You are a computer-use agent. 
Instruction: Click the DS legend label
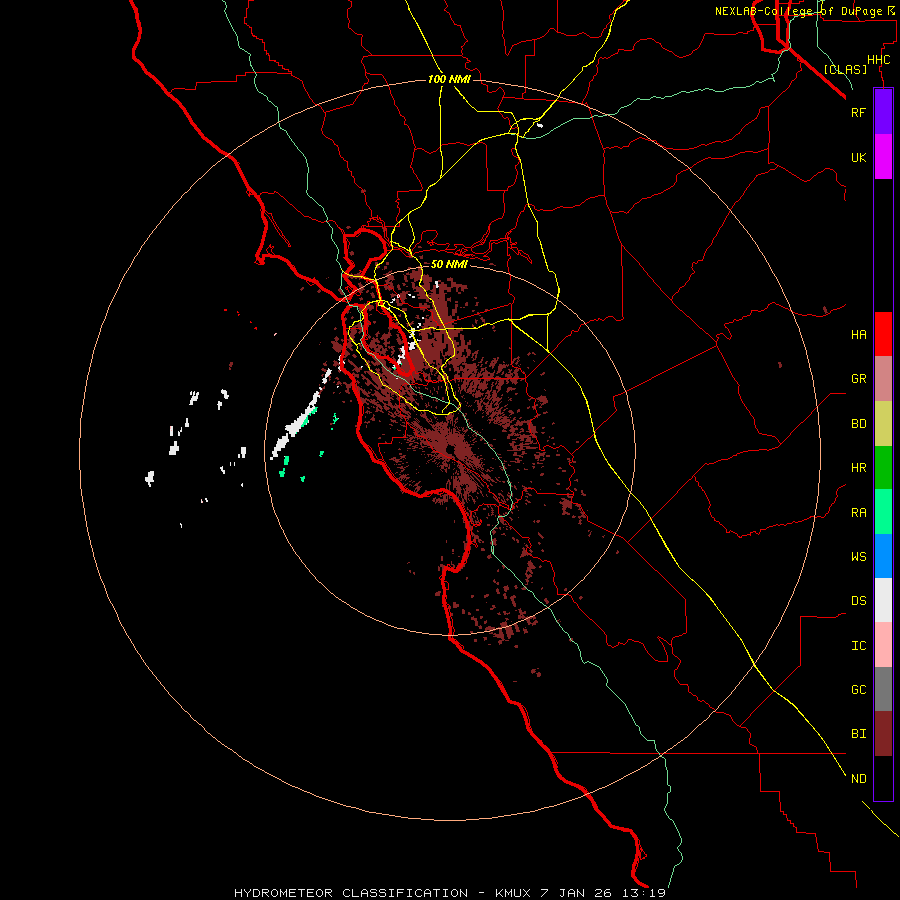click(x=858, y=601)
